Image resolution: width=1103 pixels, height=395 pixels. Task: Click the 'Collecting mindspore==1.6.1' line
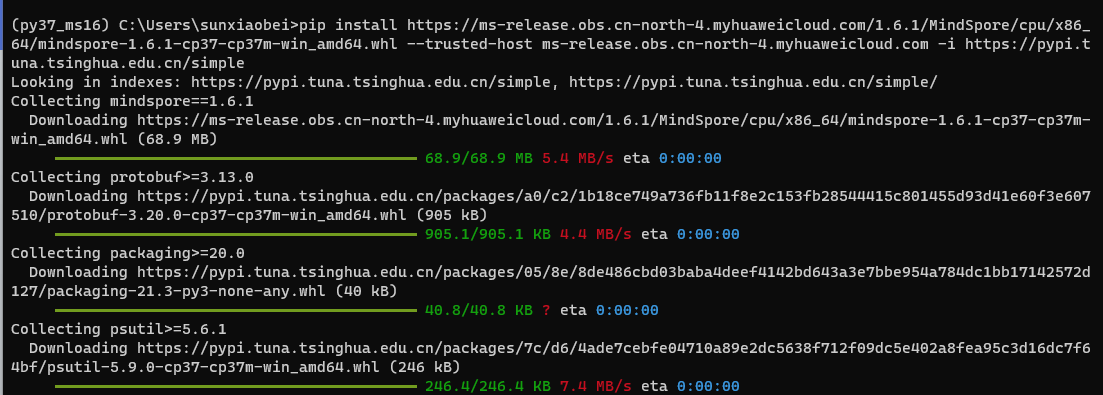point(132,101)
